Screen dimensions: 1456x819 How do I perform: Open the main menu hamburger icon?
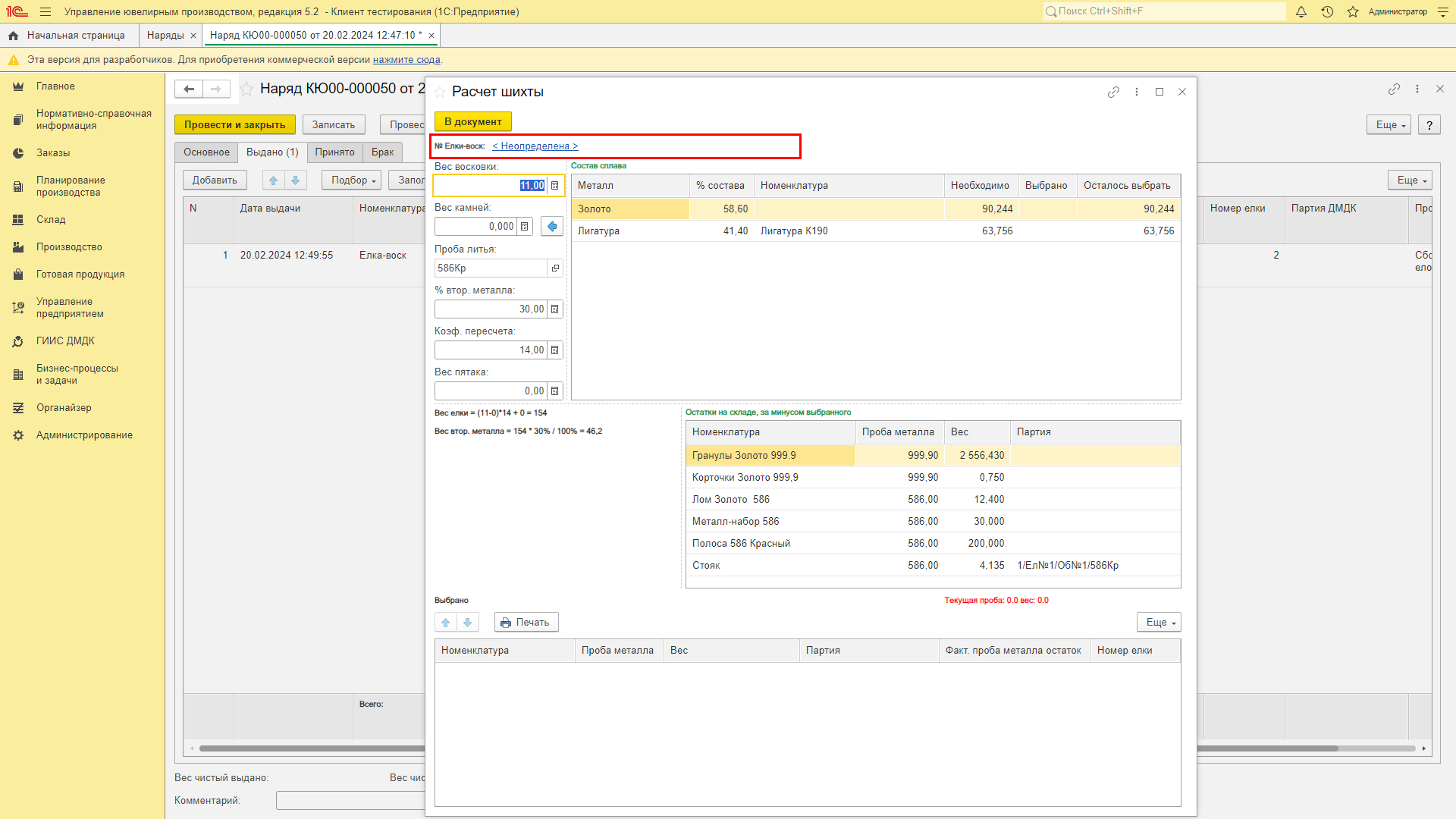click(45, 11)
